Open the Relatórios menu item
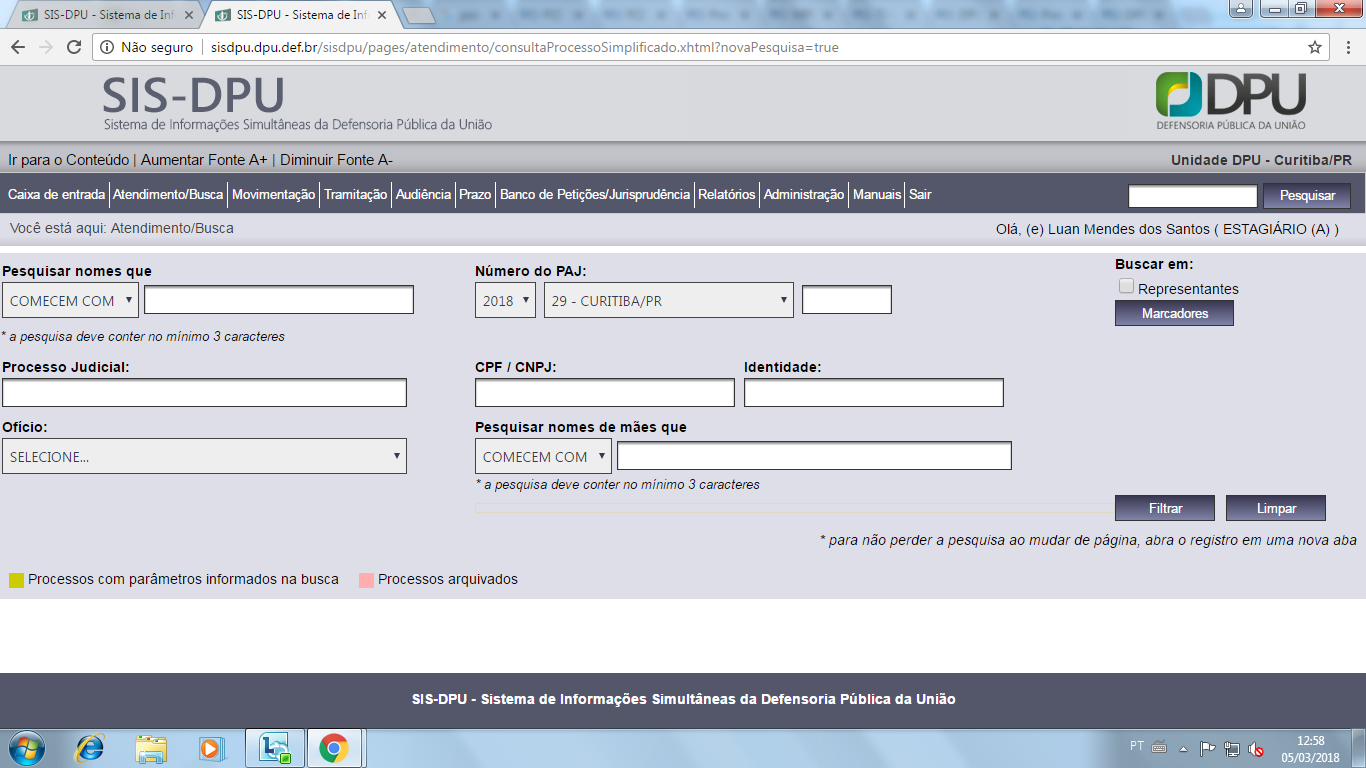Viewport: 1366px width, 768px height. coord(726,195)
